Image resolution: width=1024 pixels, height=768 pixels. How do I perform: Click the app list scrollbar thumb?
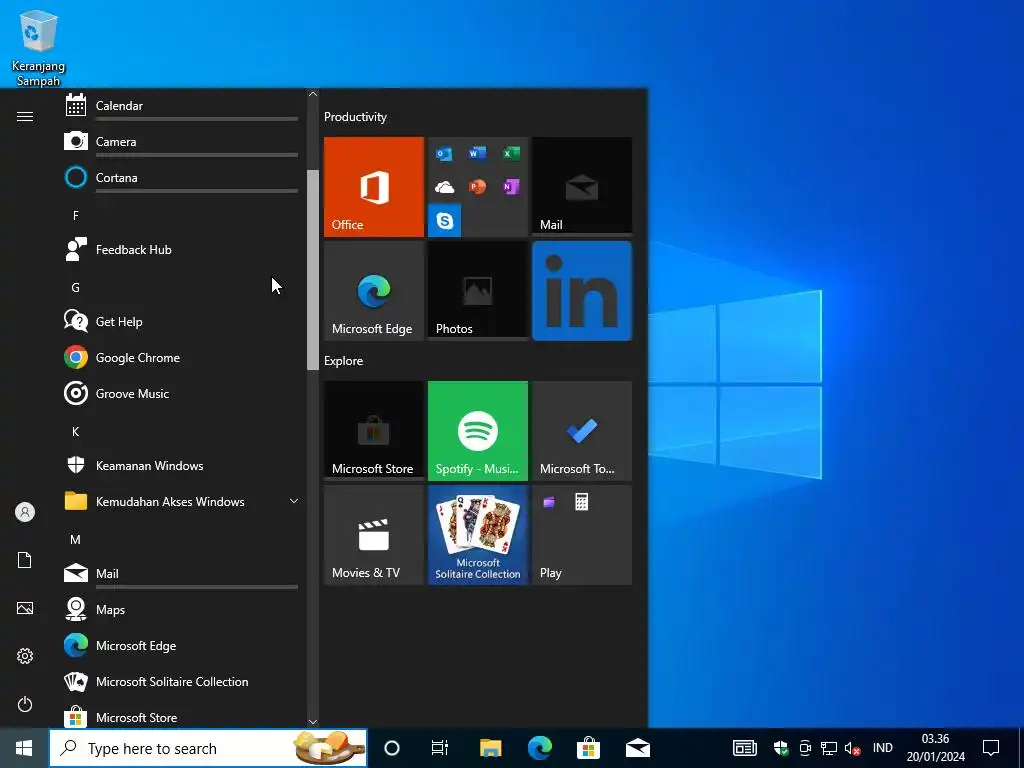click(313, 270)
